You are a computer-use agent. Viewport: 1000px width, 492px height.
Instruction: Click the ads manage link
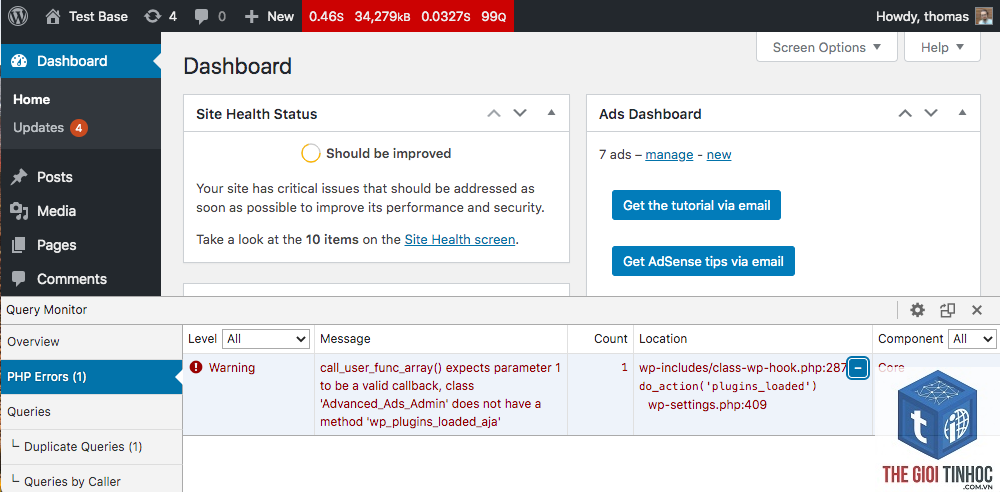tap(669, 154)
